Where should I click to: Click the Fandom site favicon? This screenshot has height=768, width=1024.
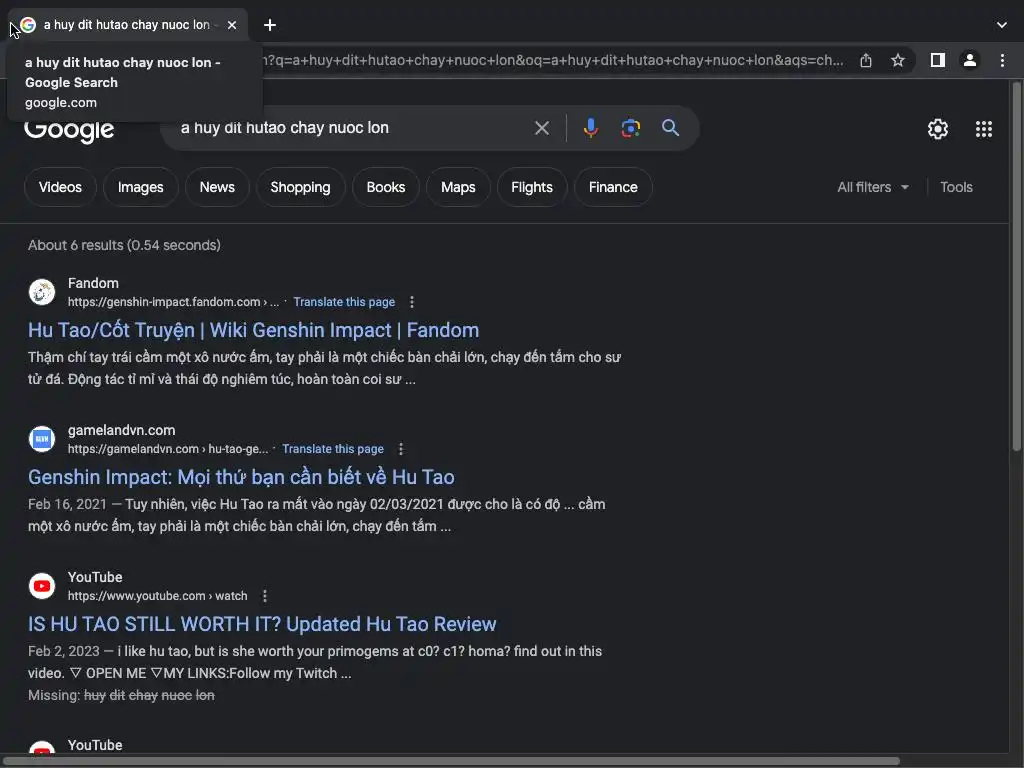pos(42,292)
